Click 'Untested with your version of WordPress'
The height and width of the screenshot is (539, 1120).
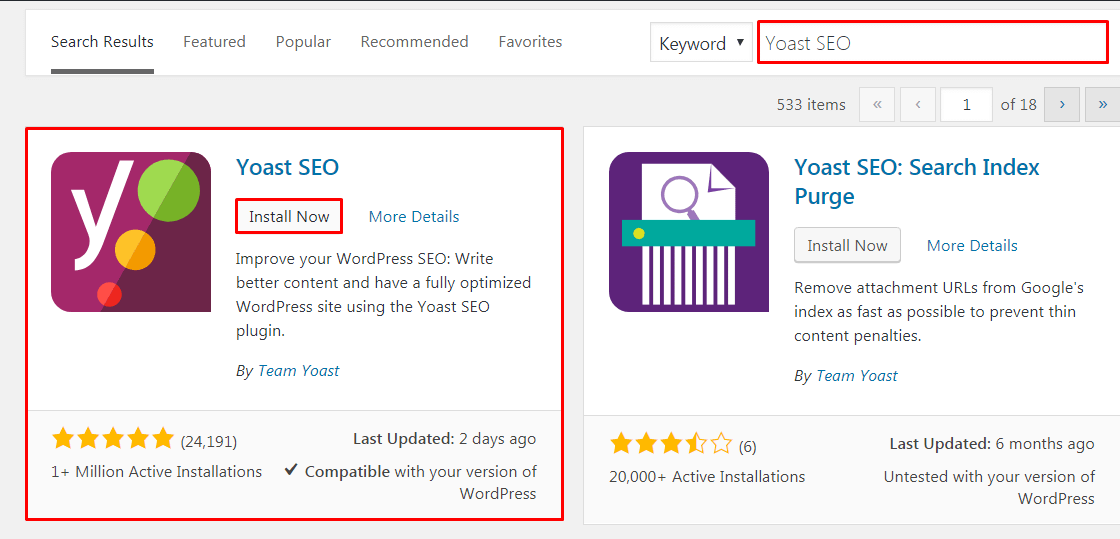point(989,488)
